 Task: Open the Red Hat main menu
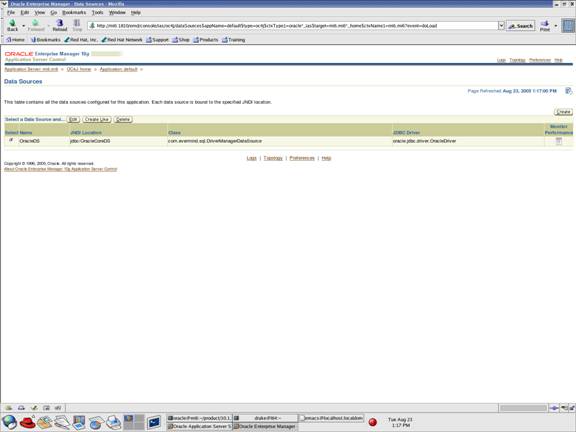pyautogui.click(x=27, y=422)
